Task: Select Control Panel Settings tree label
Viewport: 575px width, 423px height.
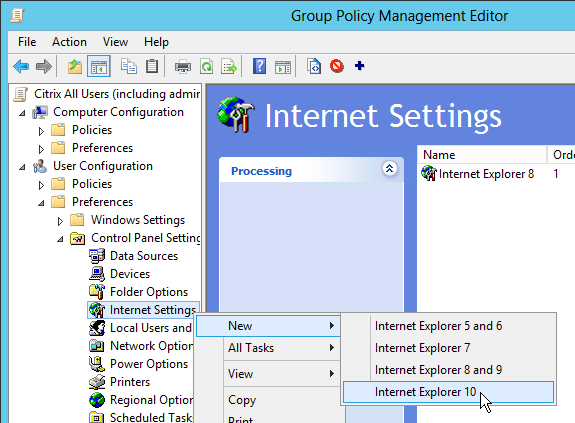Action: [x=146, y=238]
